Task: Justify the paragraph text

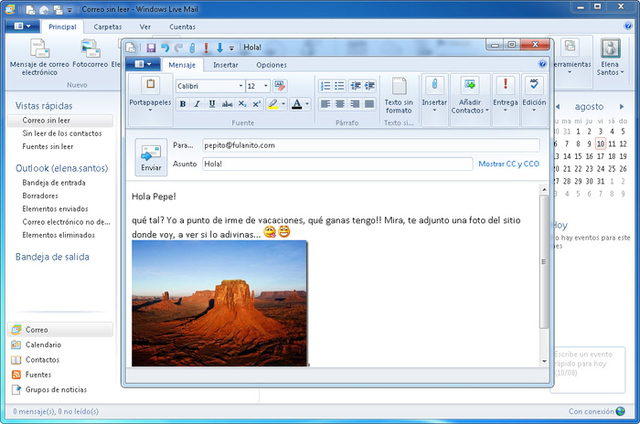Action: pos(369,104)
